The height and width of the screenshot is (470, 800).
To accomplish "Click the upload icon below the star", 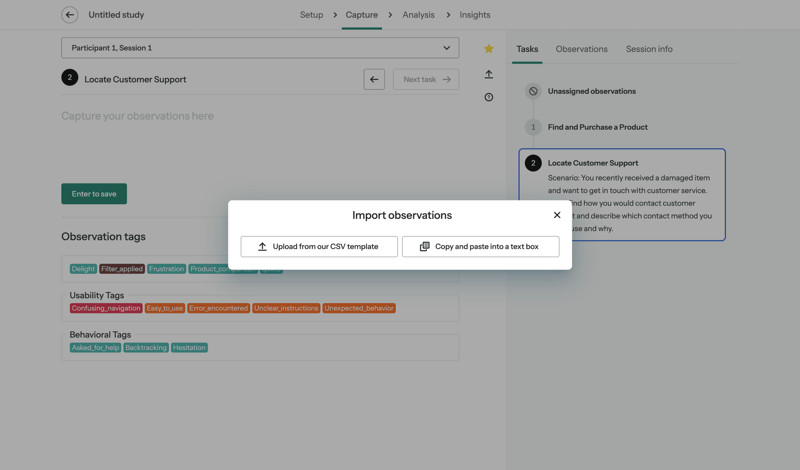I will coord(489,74).
